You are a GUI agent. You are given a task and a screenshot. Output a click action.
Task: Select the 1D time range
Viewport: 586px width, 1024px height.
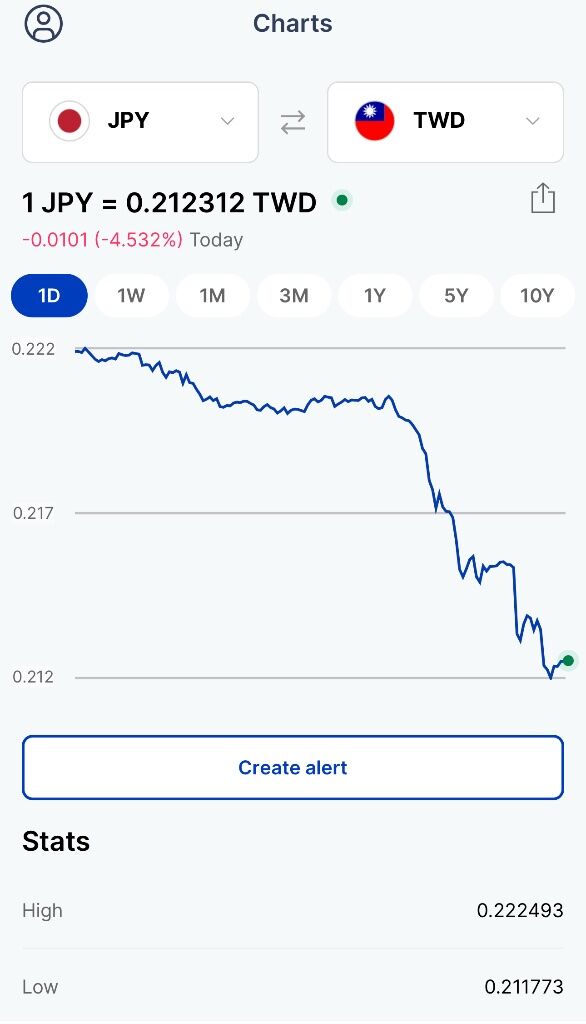pos(50,296)
